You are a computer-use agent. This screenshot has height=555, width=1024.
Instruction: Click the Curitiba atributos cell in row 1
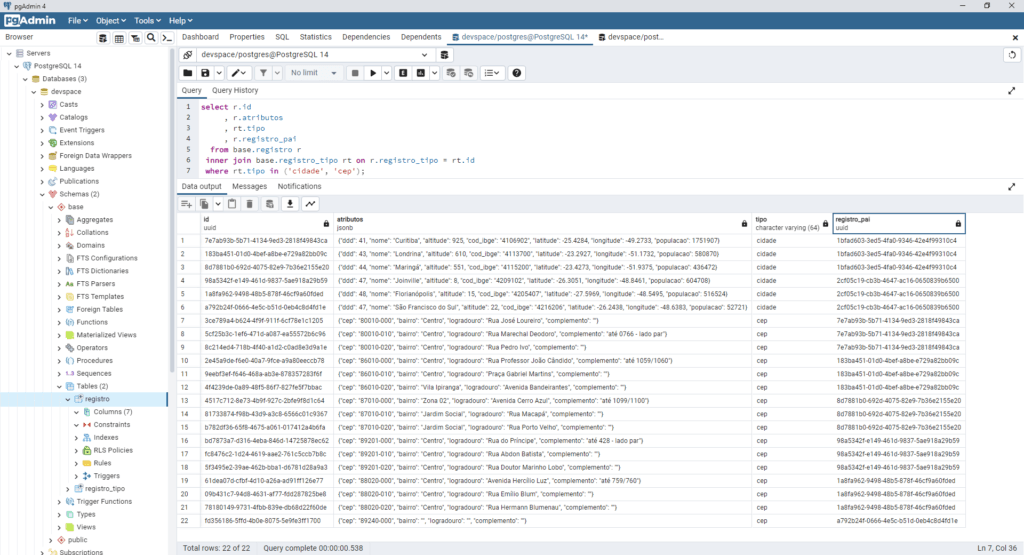(x=541, y=240)
